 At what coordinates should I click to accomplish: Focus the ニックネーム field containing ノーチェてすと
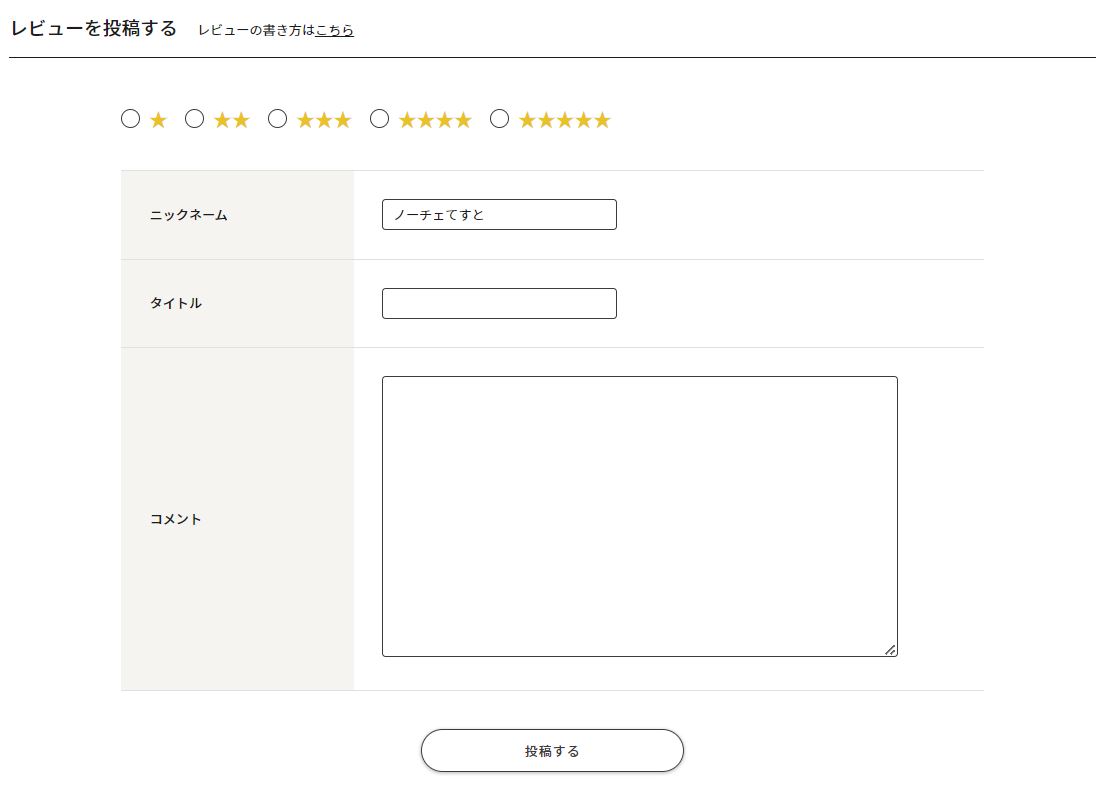coord(499,214)
